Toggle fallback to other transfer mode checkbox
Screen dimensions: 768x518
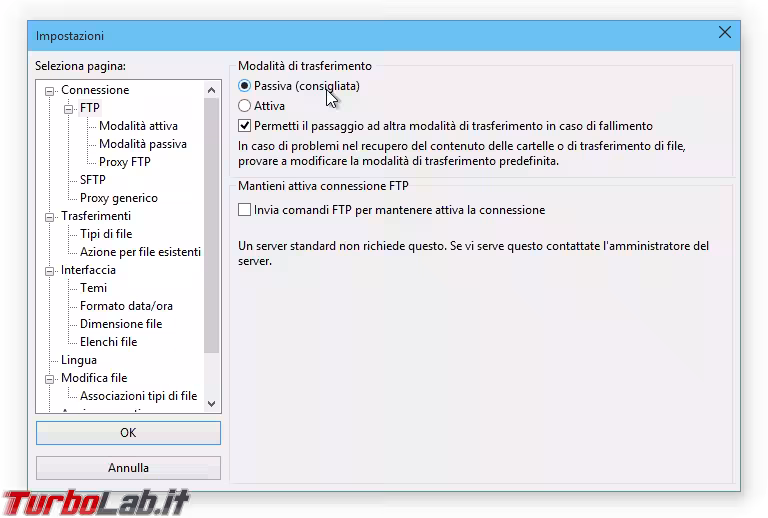click(x=245, y=126)
